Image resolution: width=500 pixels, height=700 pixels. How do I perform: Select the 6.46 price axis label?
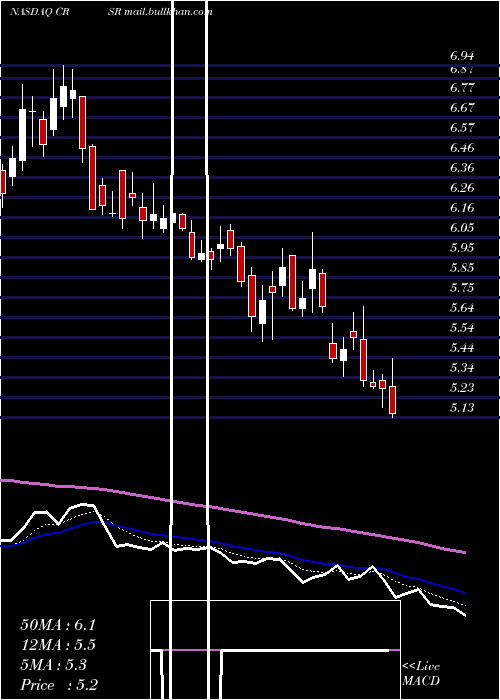coord(462,148)
